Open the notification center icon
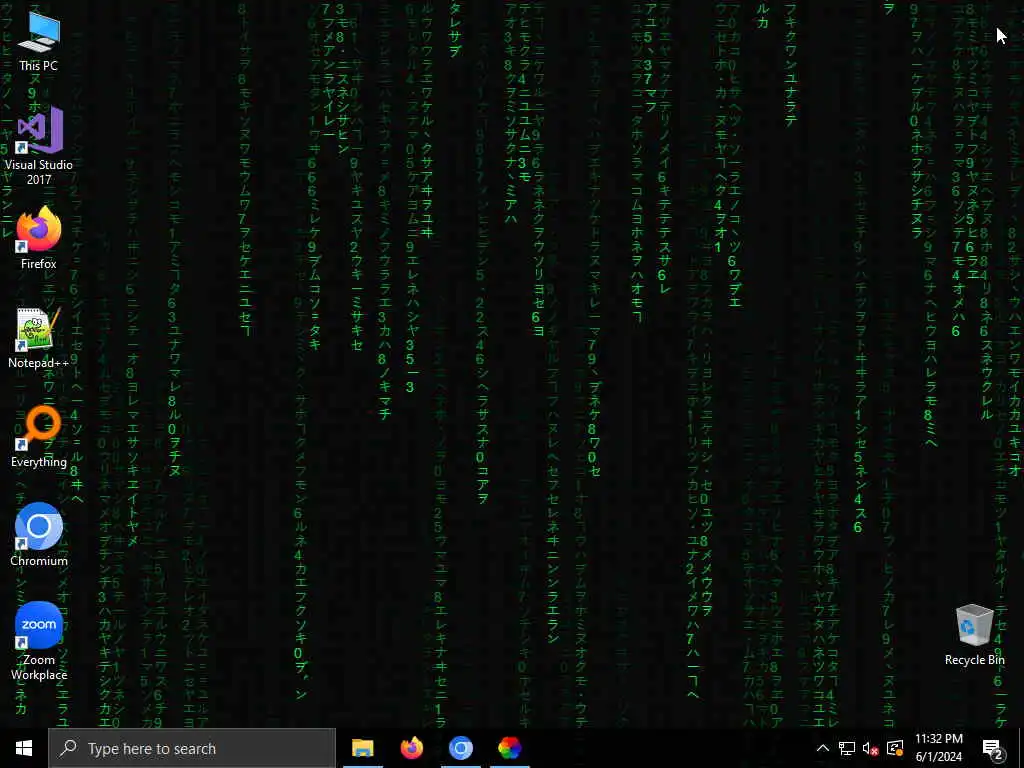This screenshot has height=768, width=1024. 993,749
